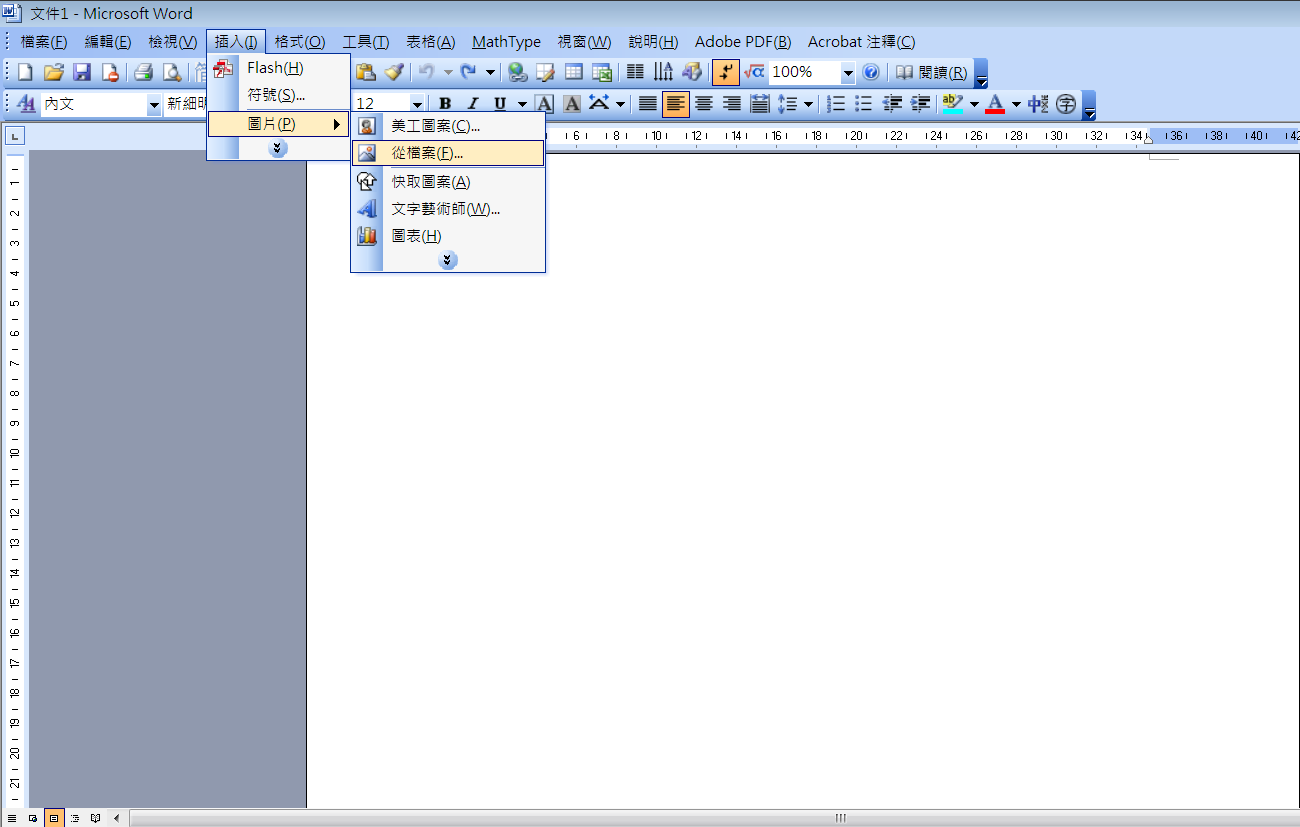The image size is (1300, 827).
Task: Toggle character shading
Action: (x=572, y=103)
